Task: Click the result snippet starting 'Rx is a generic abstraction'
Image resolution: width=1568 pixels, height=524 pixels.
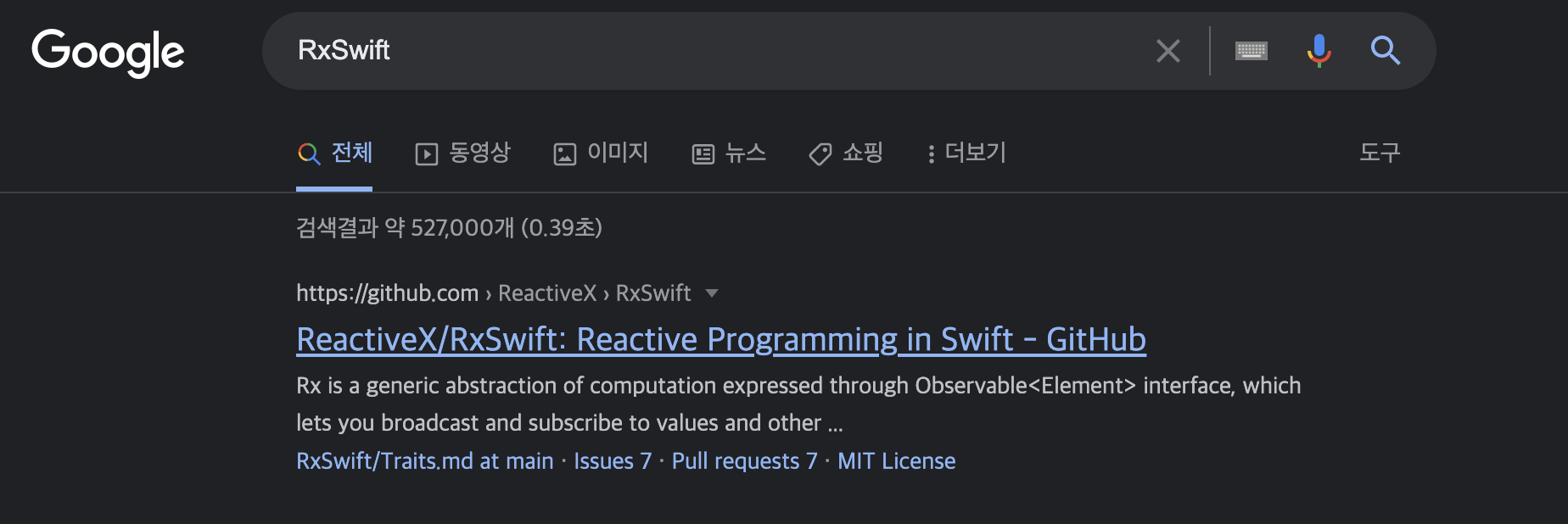Action: click(798, 404)
